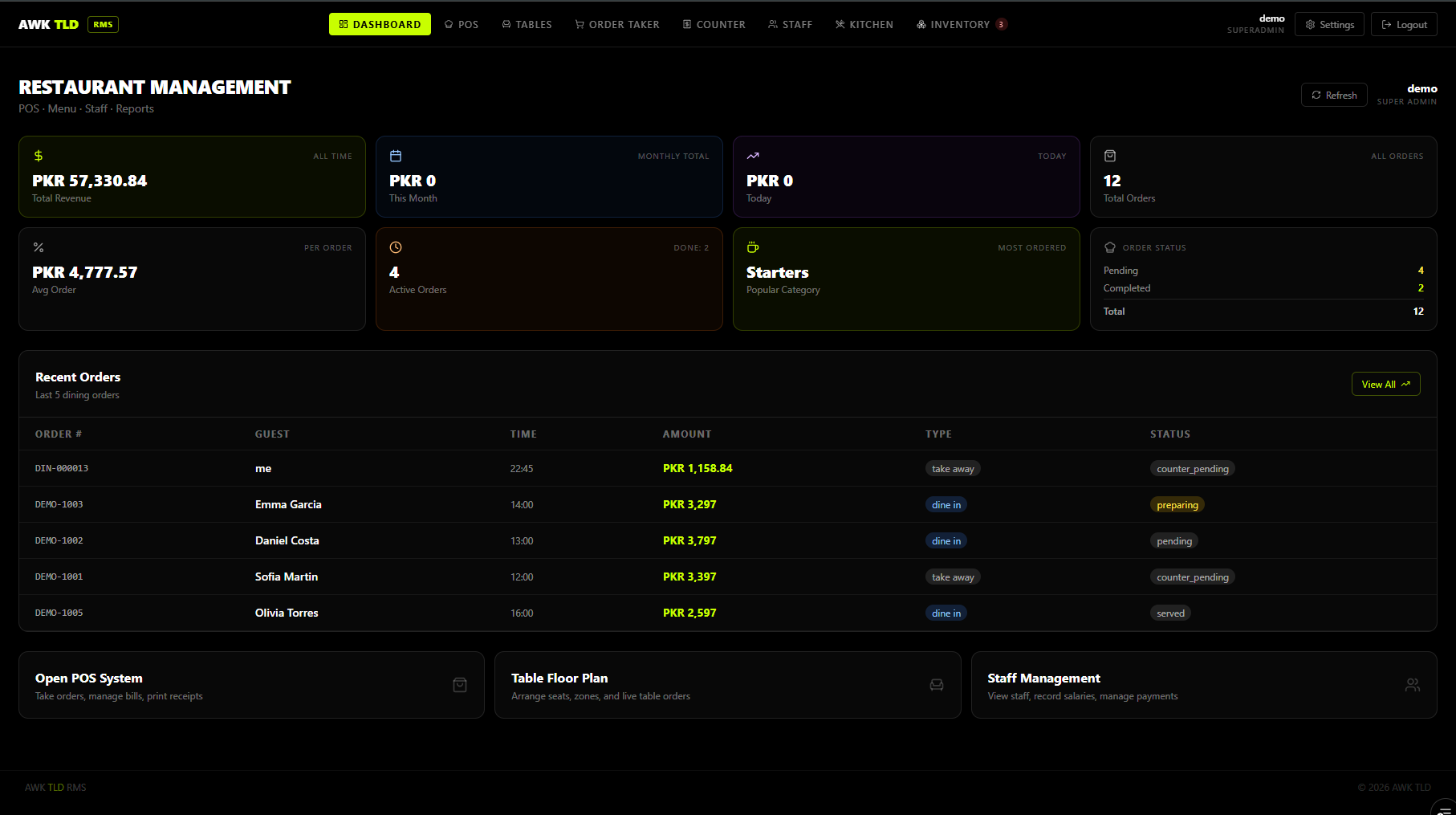Click View All recent orders

point(1385,384)
